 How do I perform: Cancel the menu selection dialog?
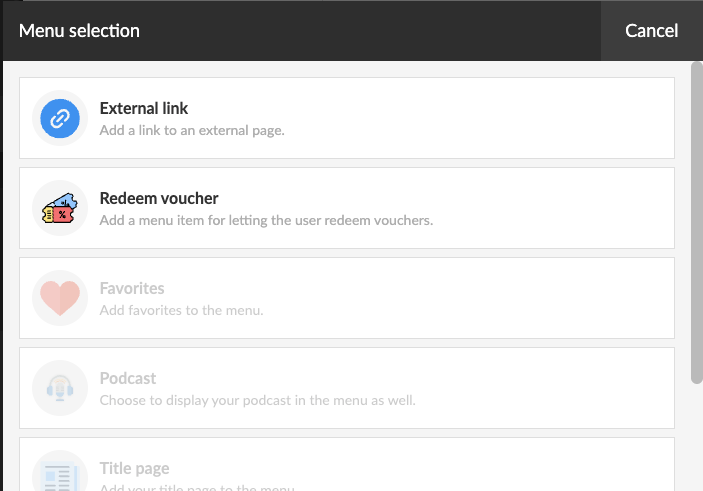[x=651, y=30]
